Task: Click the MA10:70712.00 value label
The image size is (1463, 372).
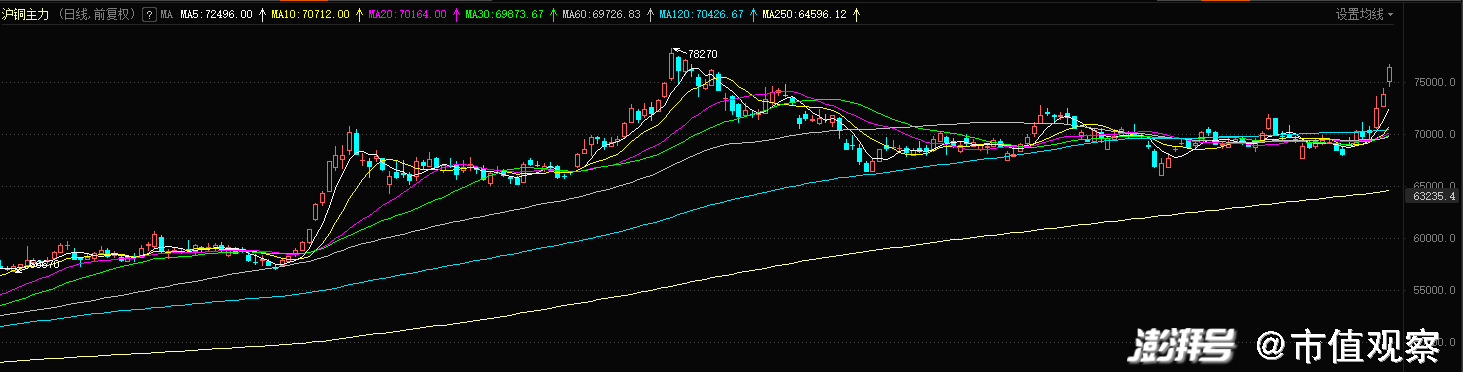Action: click(x=311, y=15)
